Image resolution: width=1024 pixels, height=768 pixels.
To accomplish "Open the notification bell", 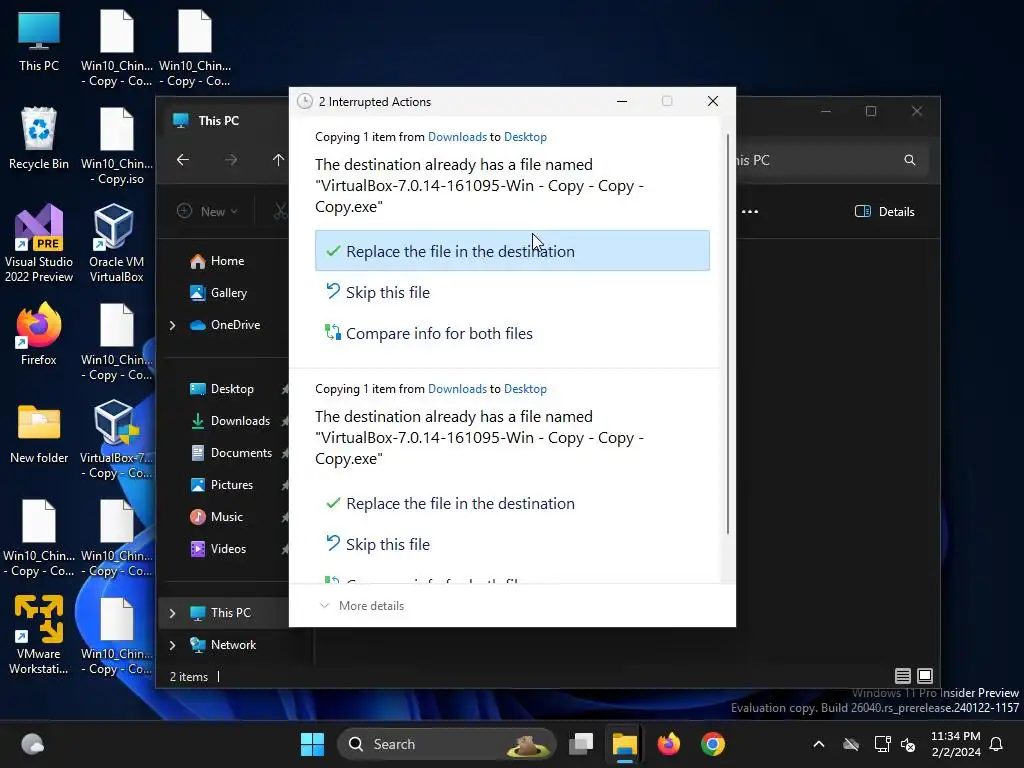I will tap(997, 744).
